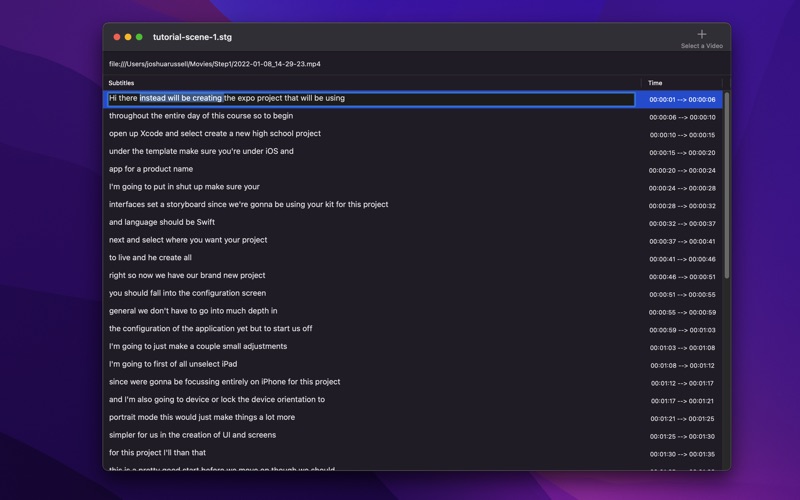This screenshot has width=800, height=500.
Task: Select subtitle 'app for a product name'
Action: click(x=151, y=169)
